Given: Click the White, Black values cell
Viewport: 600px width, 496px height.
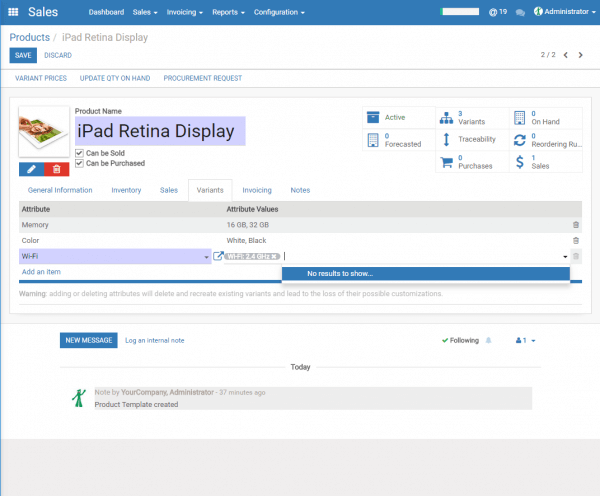Looking at the screenshot, I should (246, 240).
